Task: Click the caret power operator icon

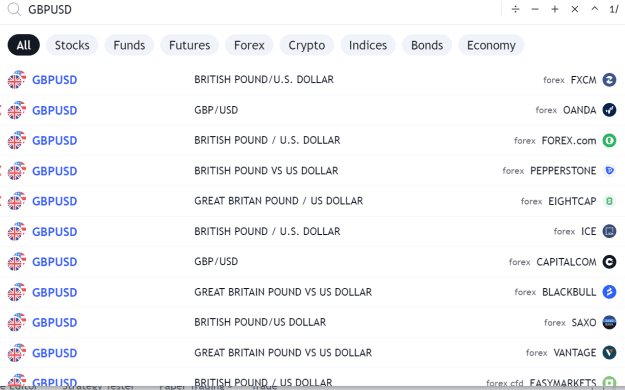Action: point(594,9)
